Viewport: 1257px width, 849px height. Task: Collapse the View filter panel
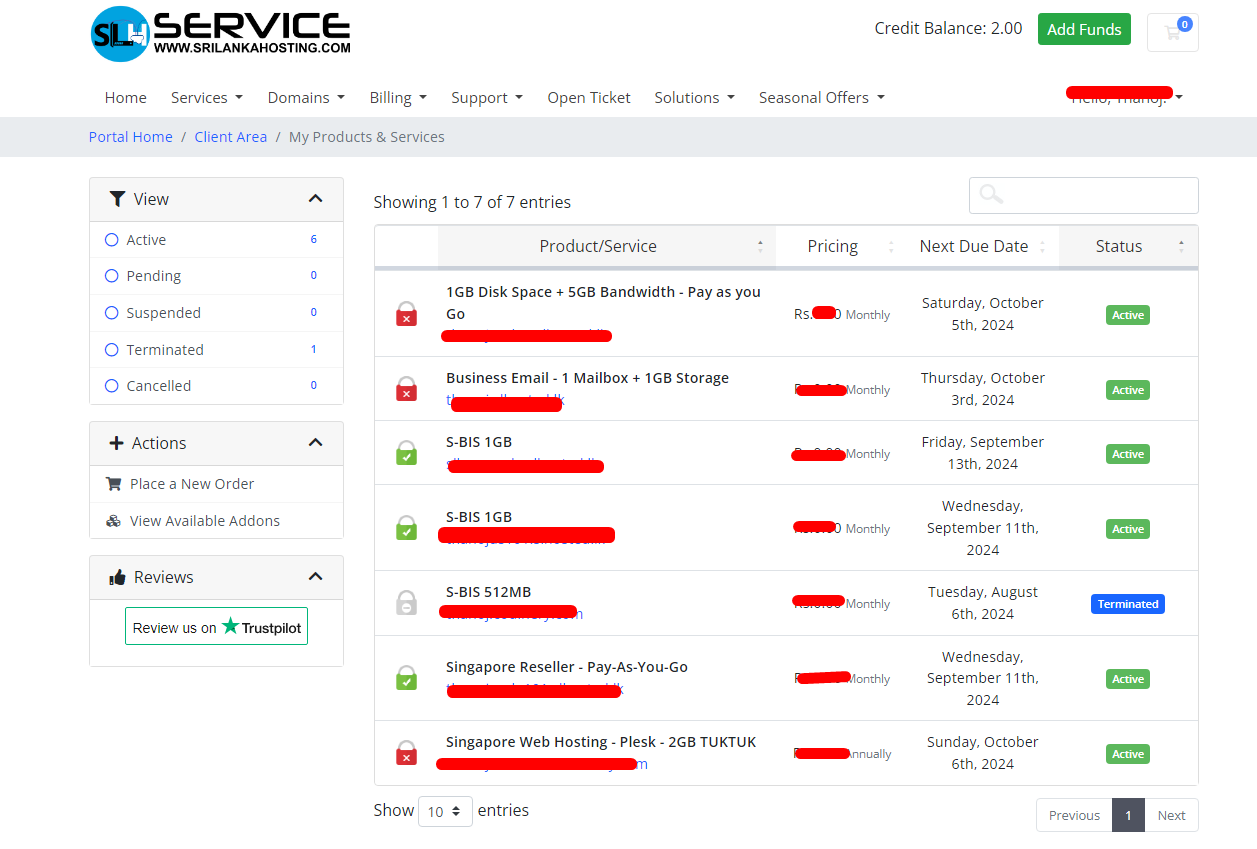click(x=315, y=198)
